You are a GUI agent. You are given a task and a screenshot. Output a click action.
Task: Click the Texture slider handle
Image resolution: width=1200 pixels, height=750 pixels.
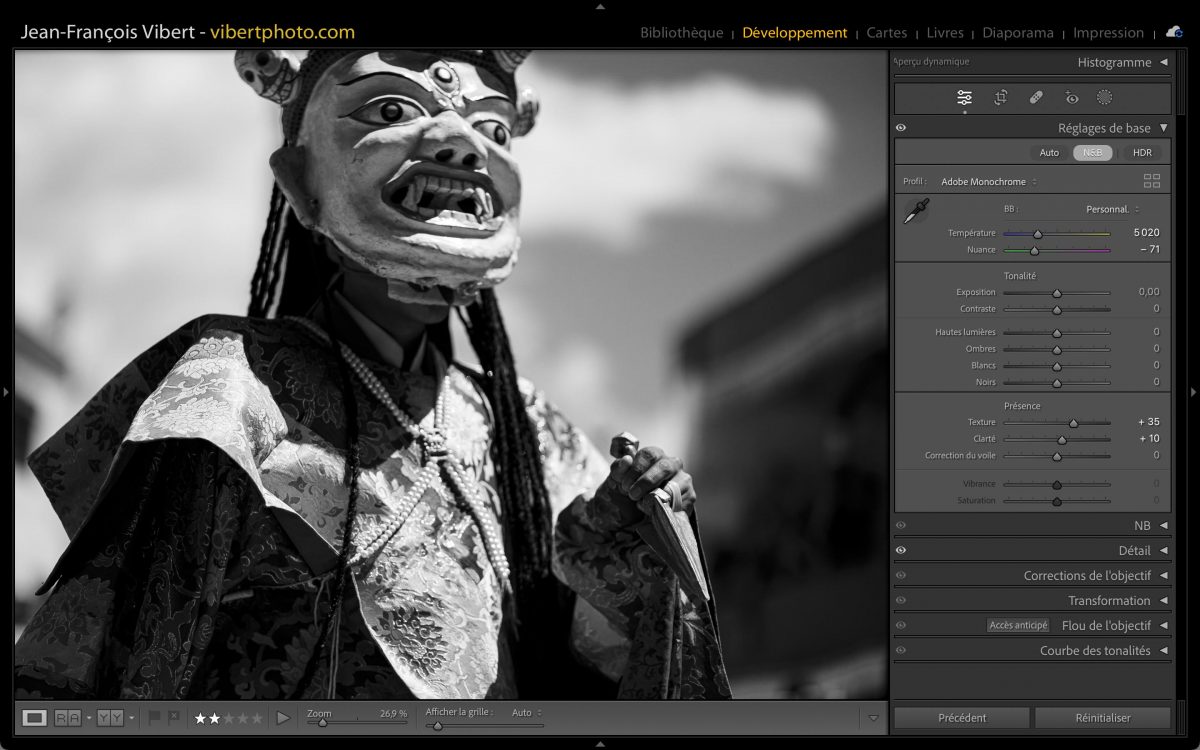click(x=1073, y=423)
